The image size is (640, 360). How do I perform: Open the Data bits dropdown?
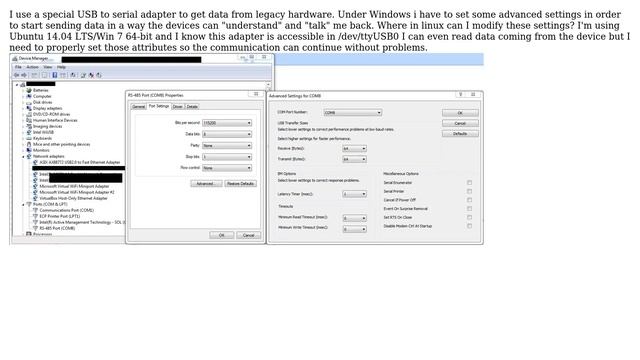tap(227, 134)
